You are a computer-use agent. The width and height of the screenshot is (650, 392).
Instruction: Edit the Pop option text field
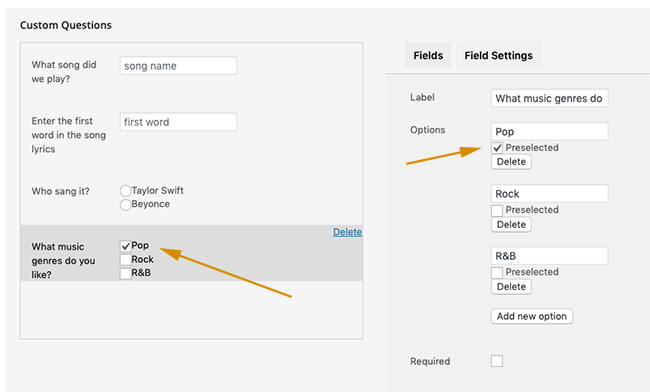549,131
